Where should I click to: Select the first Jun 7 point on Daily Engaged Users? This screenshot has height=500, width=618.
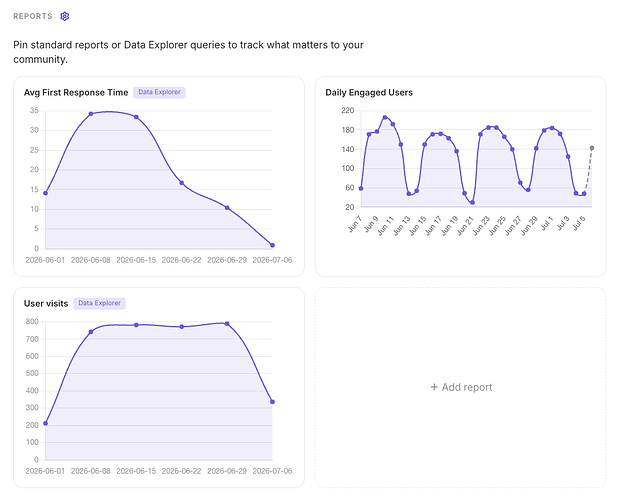361,189
